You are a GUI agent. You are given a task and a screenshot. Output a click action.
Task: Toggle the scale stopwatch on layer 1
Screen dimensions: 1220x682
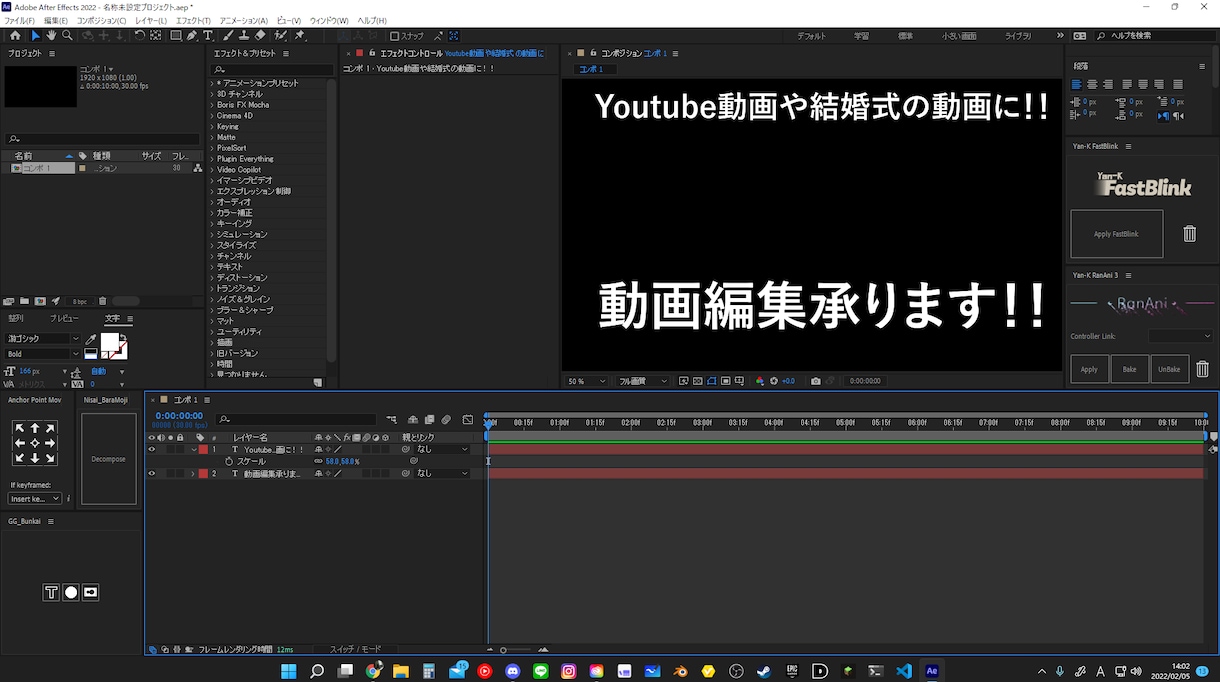[x=228, y=461]
